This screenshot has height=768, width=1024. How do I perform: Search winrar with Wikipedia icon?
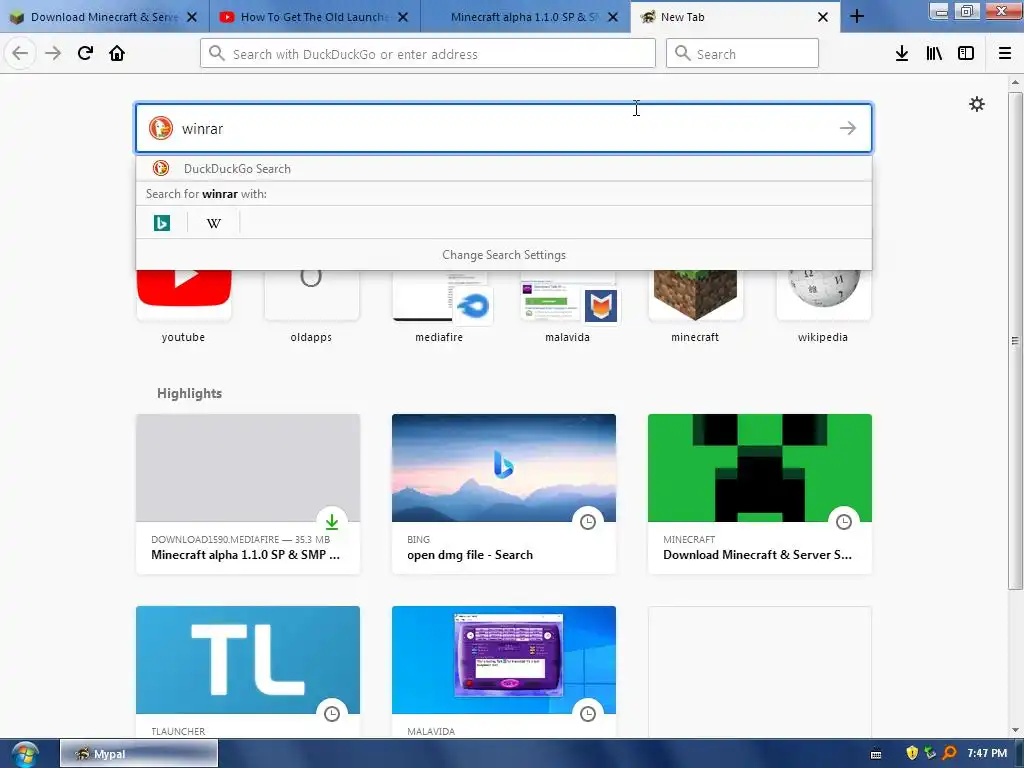(214, 223)
